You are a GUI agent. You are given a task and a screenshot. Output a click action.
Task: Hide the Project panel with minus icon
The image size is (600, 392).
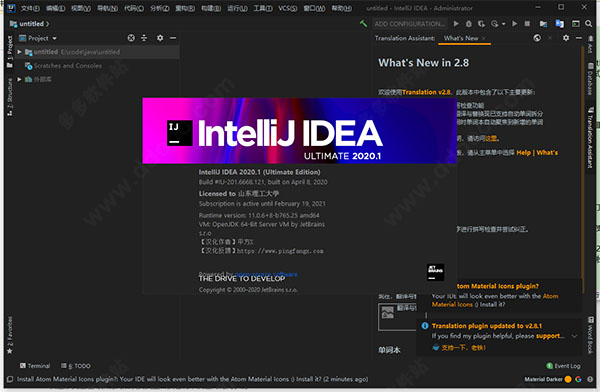[x=173, y=38]
